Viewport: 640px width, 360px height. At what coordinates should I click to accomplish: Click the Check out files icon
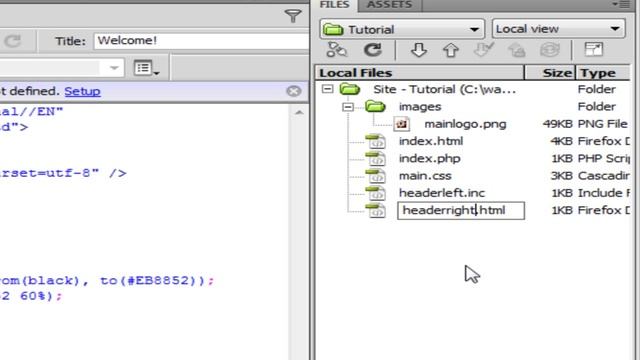click(484, 50)
